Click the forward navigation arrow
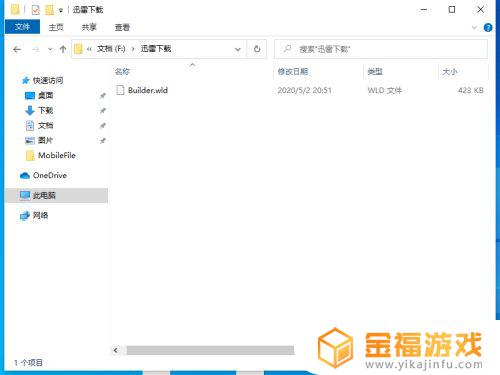500x375 pixels. 35,50
